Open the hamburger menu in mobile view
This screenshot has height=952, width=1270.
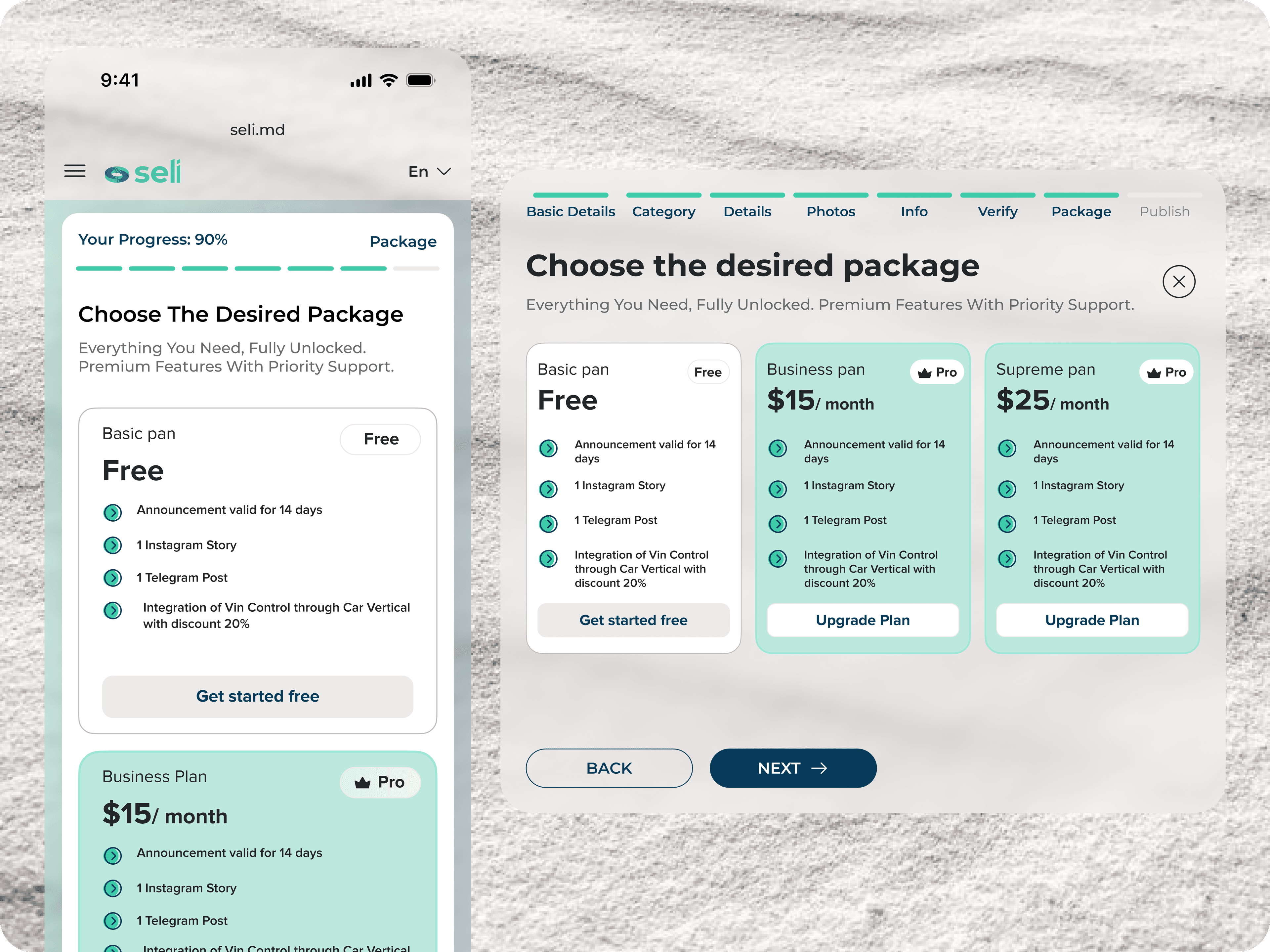75,171
